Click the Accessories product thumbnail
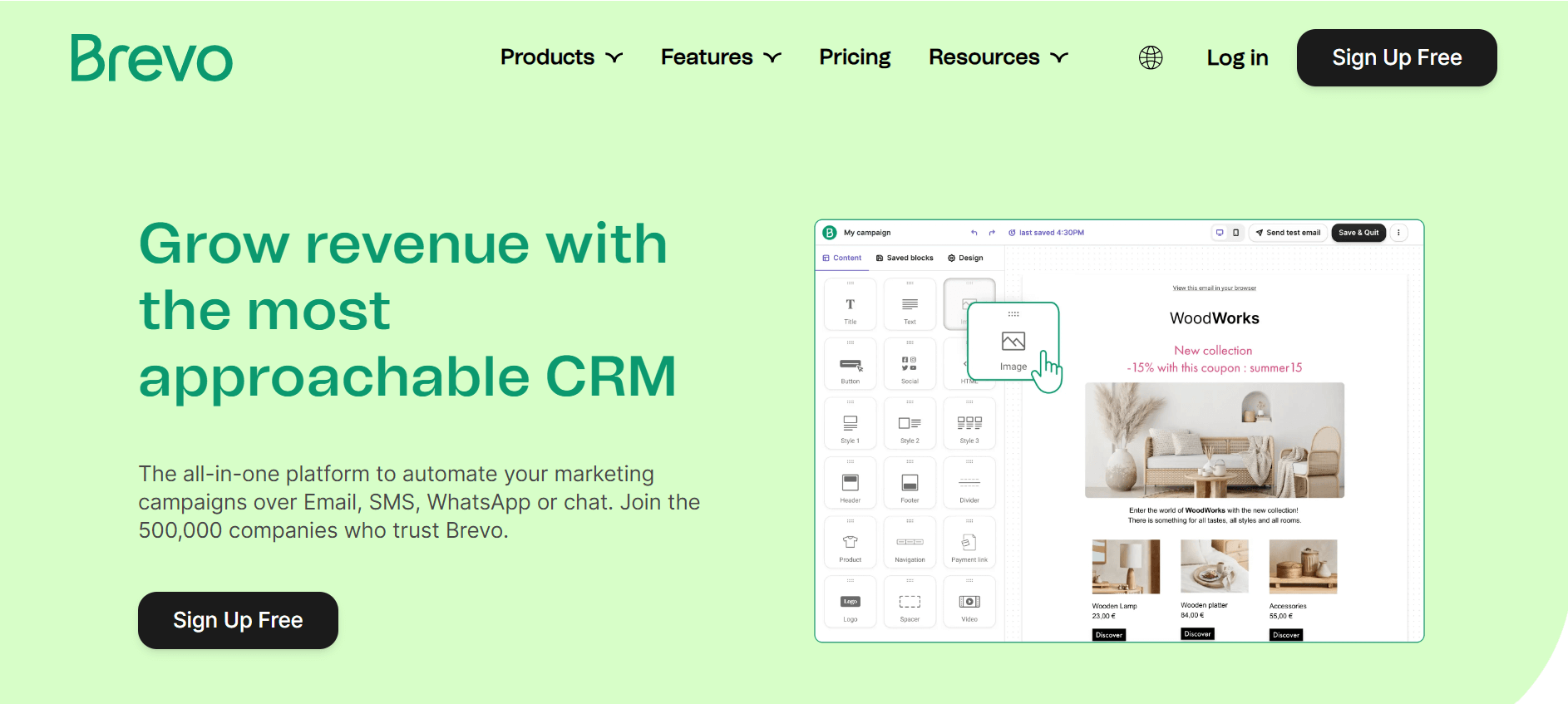 [x=1303, y=566]
